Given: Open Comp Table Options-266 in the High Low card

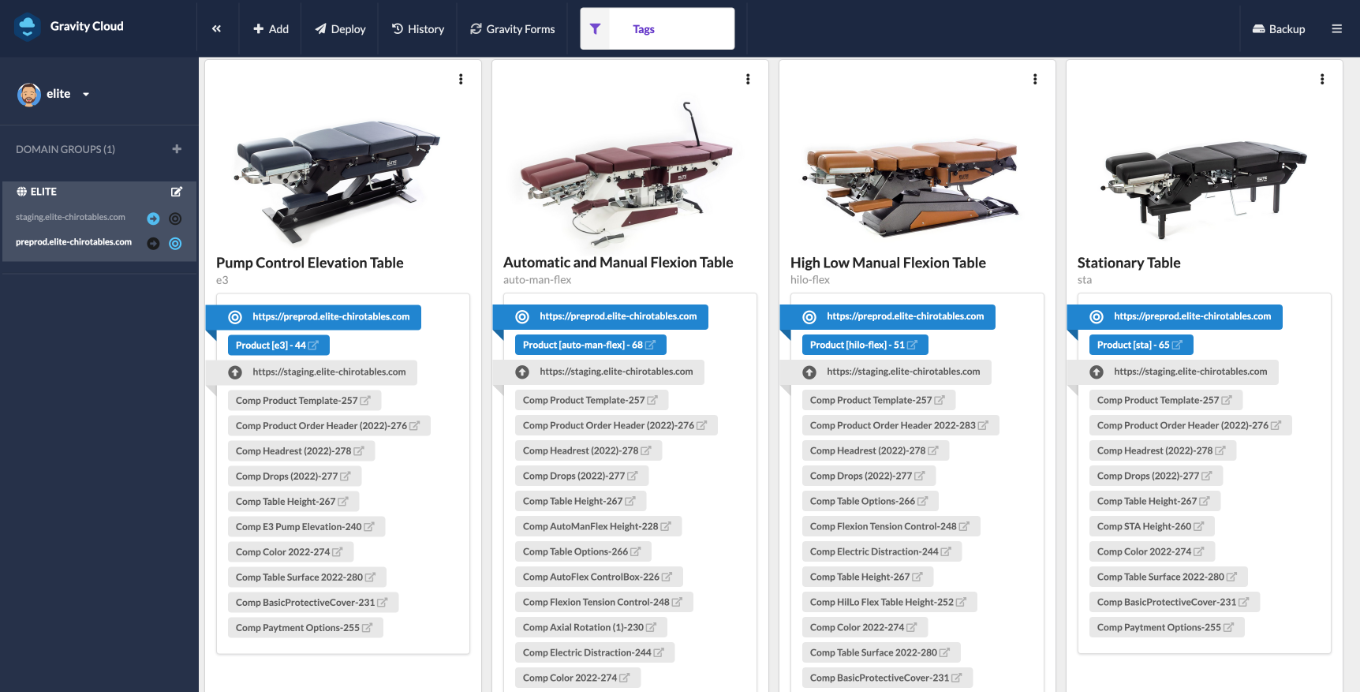Looking at the screenshot, I should [x=871, y=501].
